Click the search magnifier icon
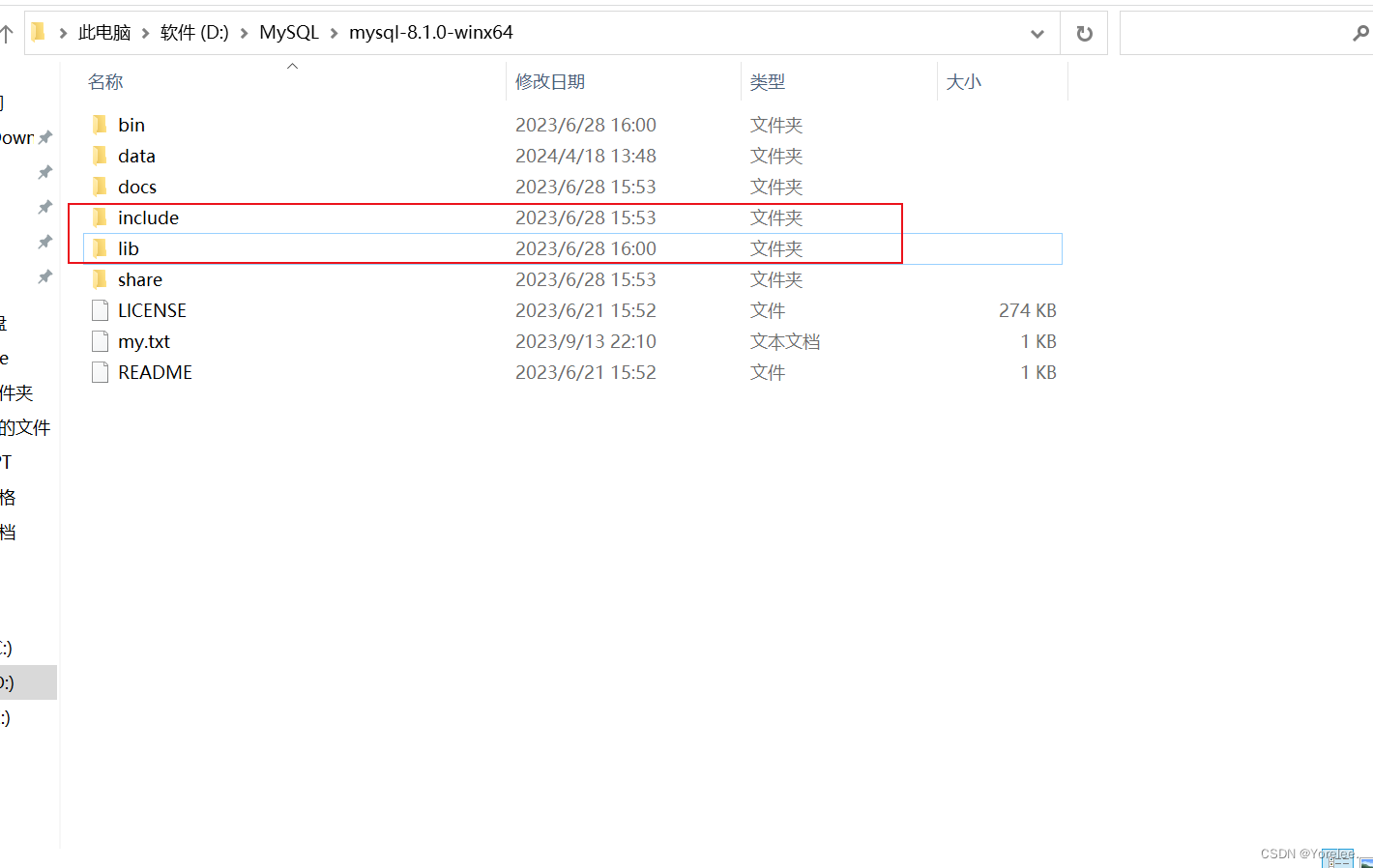The width and height of the screenshot is (1373, 868). (1361, 32)
